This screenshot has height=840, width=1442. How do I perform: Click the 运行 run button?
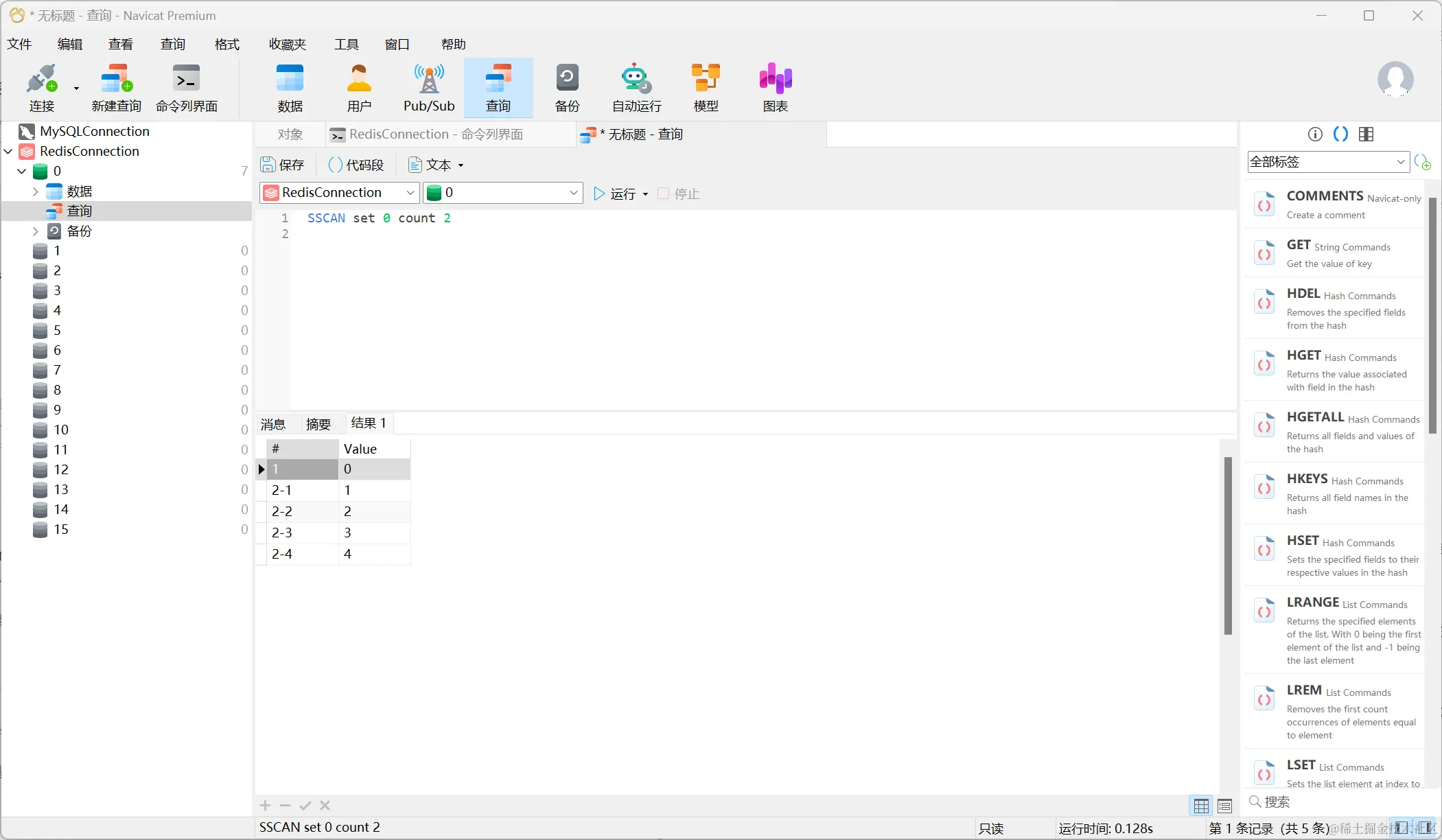615,194
